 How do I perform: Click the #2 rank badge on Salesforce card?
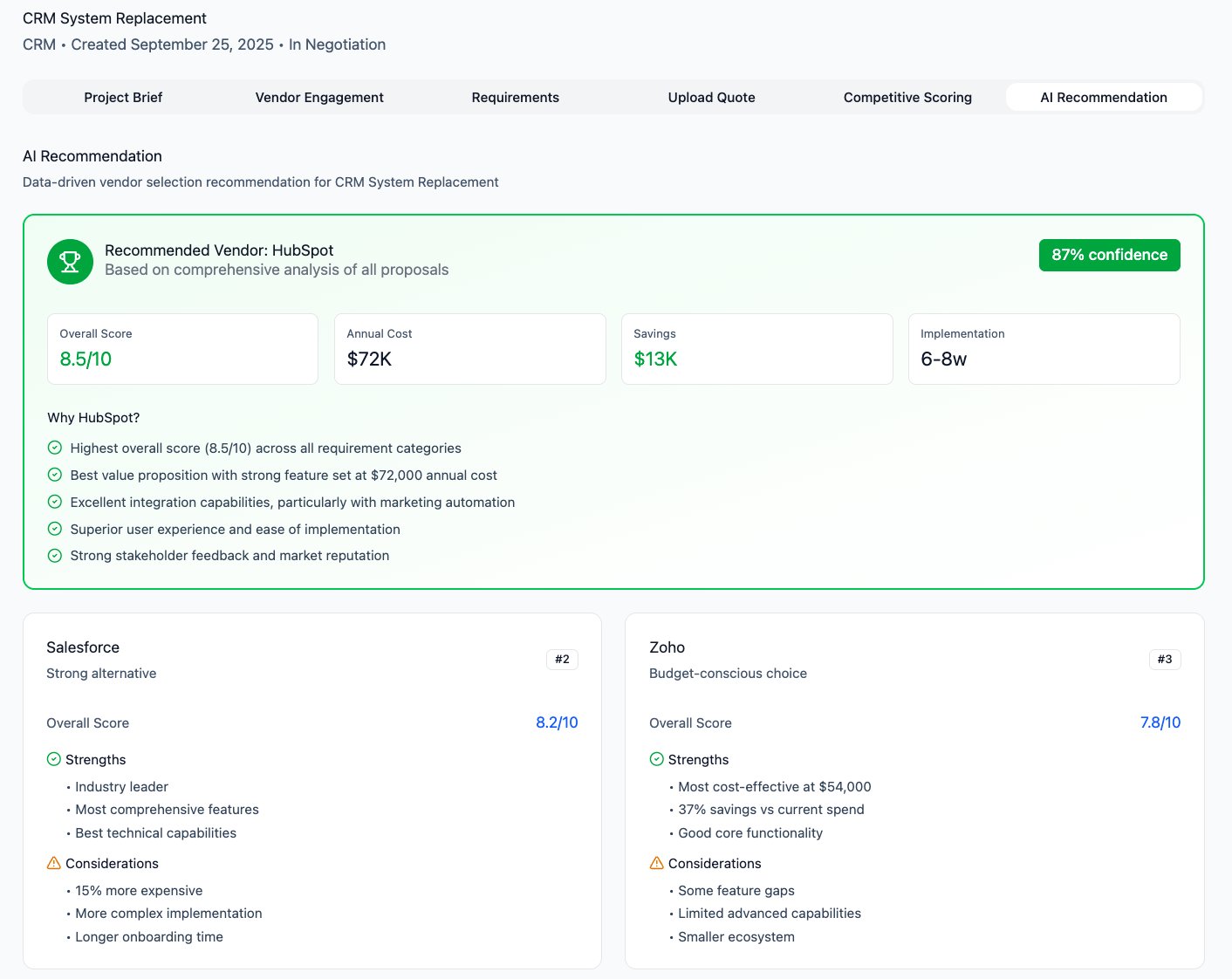coord(562,660)
